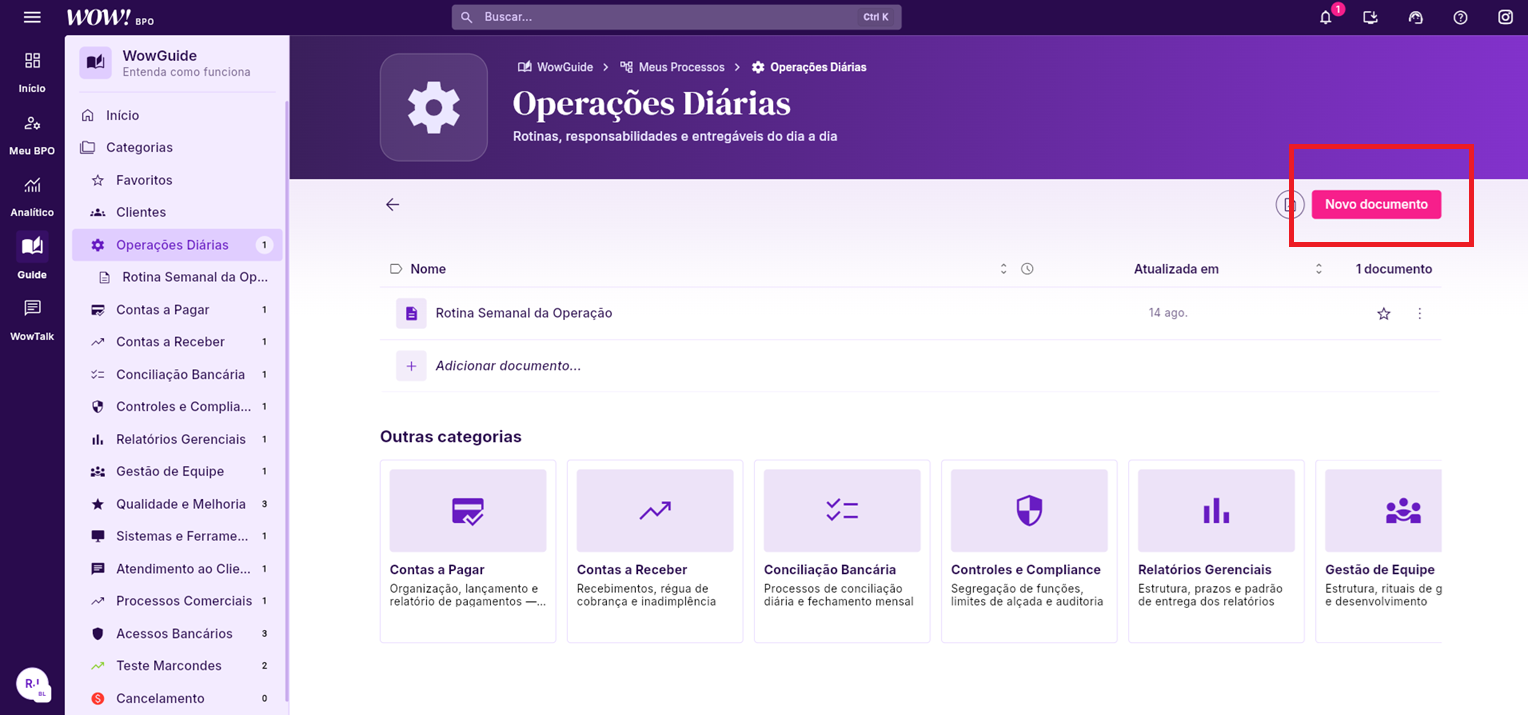Click the WOW! BPO logo

click(110, 17)
